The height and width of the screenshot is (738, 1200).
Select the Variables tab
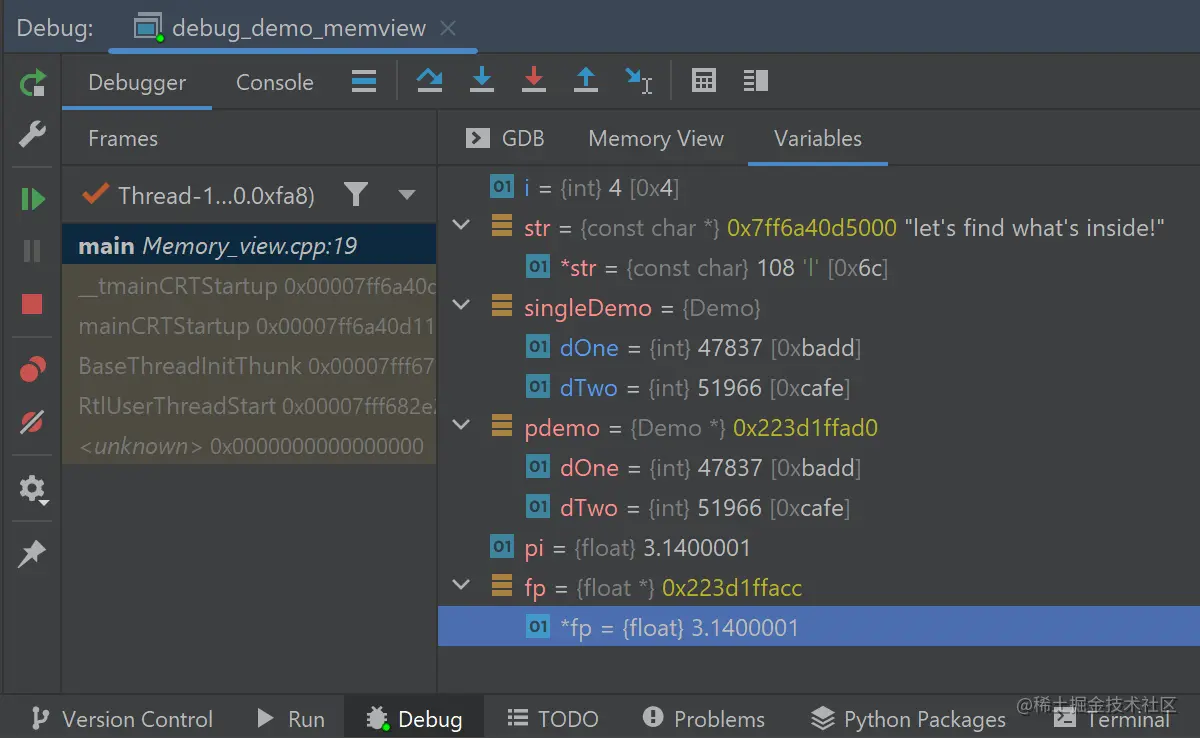click(818, 139)
